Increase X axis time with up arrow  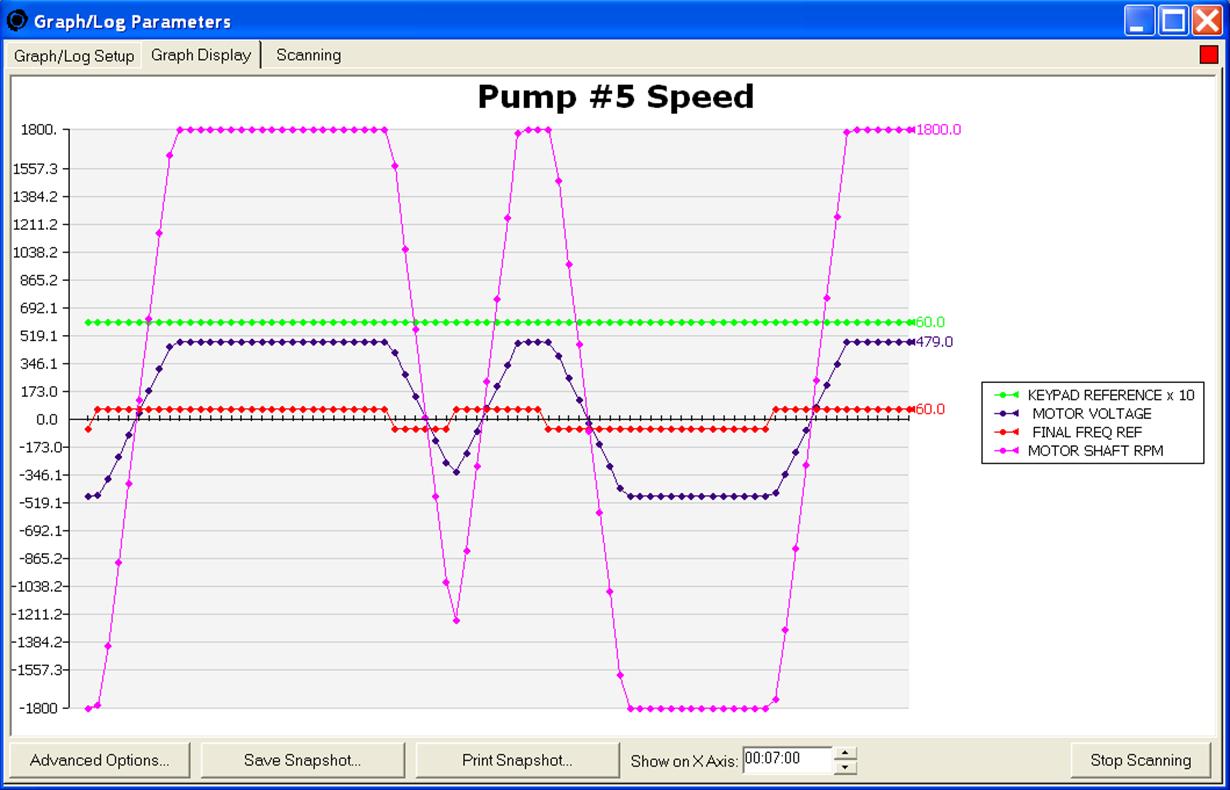(845, 753)
